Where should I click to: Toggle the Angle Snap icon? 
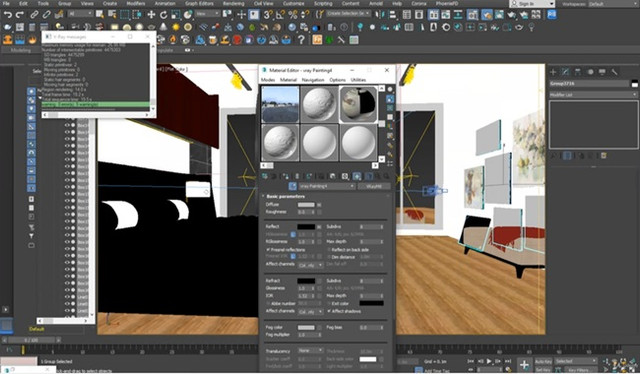point(280,15)
